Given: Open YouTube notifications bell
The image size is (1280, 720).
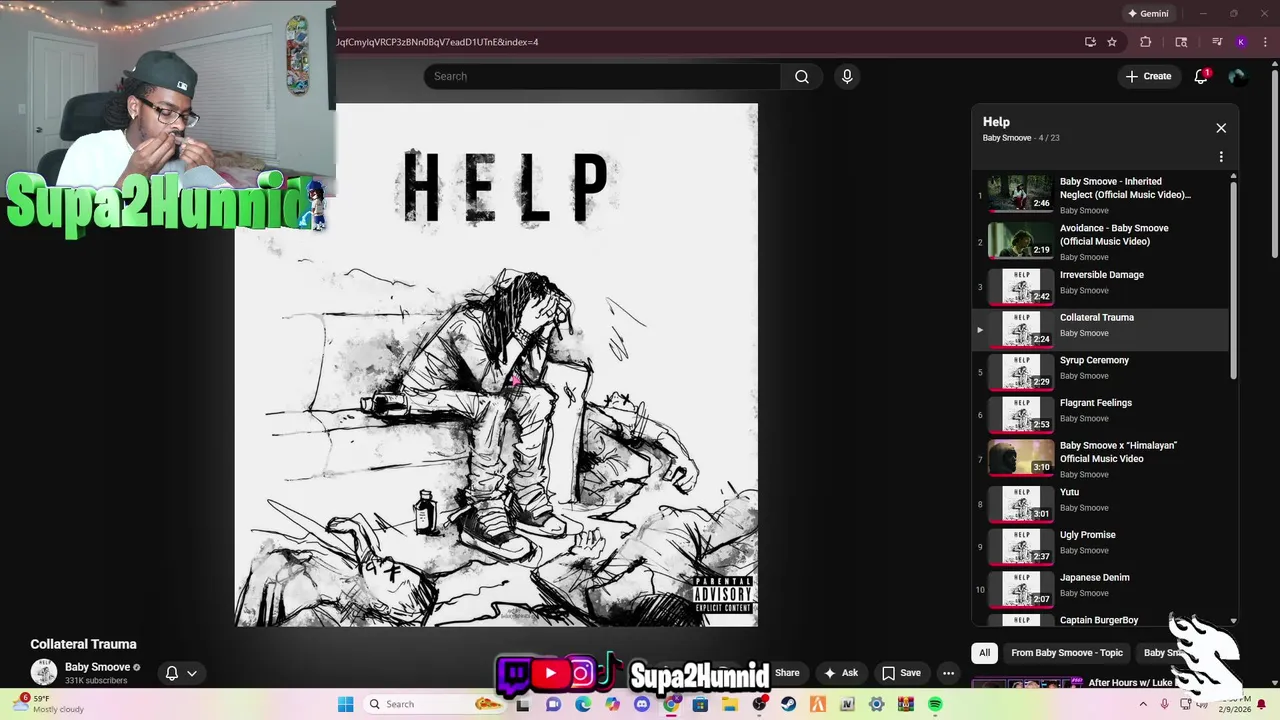Looking at the screenshot, I should pyautogui.click(x=1201, y=76).
